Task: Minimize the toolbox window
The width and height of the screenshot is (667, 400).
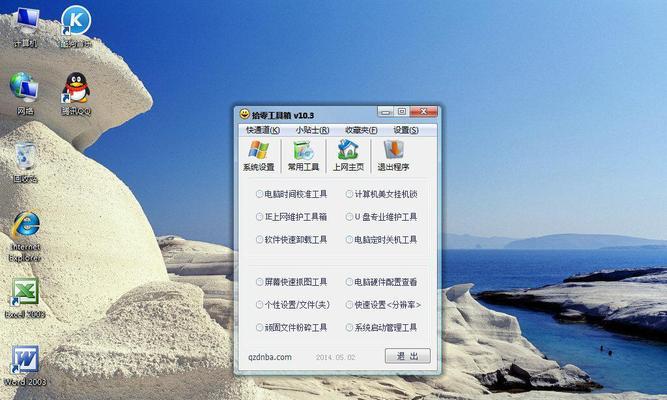Action: [385, 111]
